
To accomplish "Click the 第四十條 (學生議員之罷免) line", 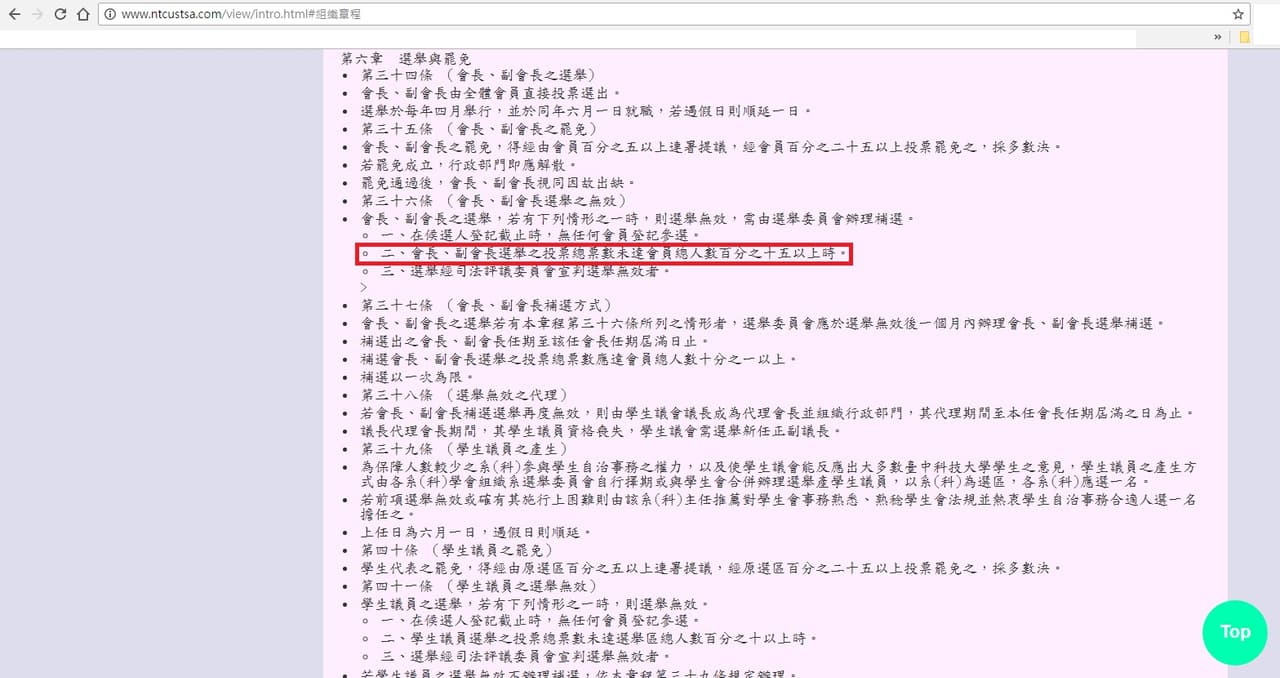I will (457, 550).
